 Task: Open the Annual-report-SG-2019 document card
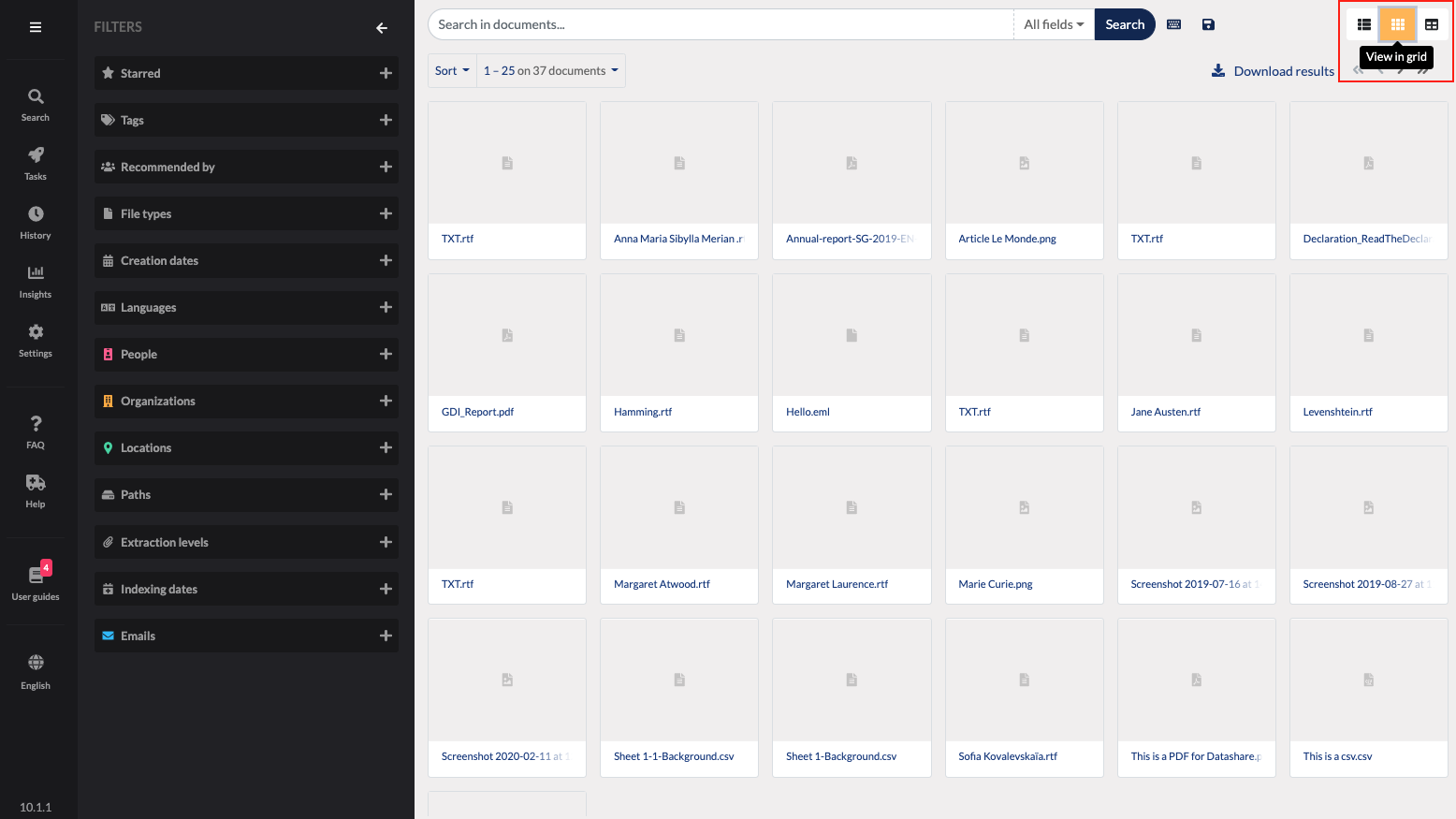852,181
